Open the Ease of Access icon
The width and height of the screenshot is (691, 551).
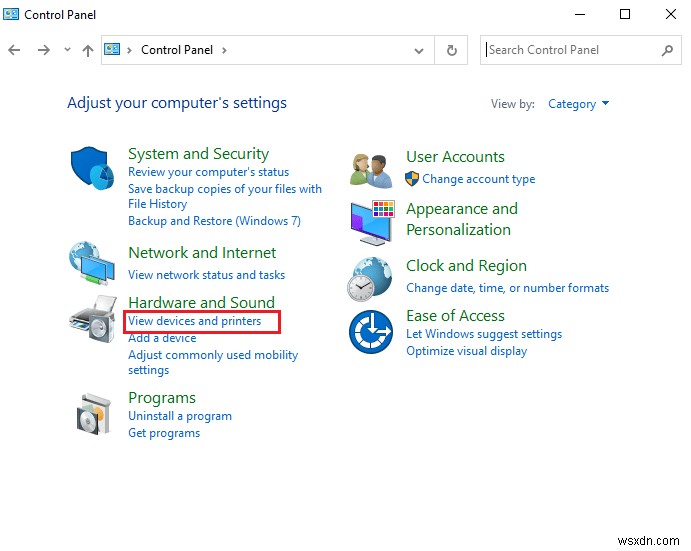(x=371, y=332)
